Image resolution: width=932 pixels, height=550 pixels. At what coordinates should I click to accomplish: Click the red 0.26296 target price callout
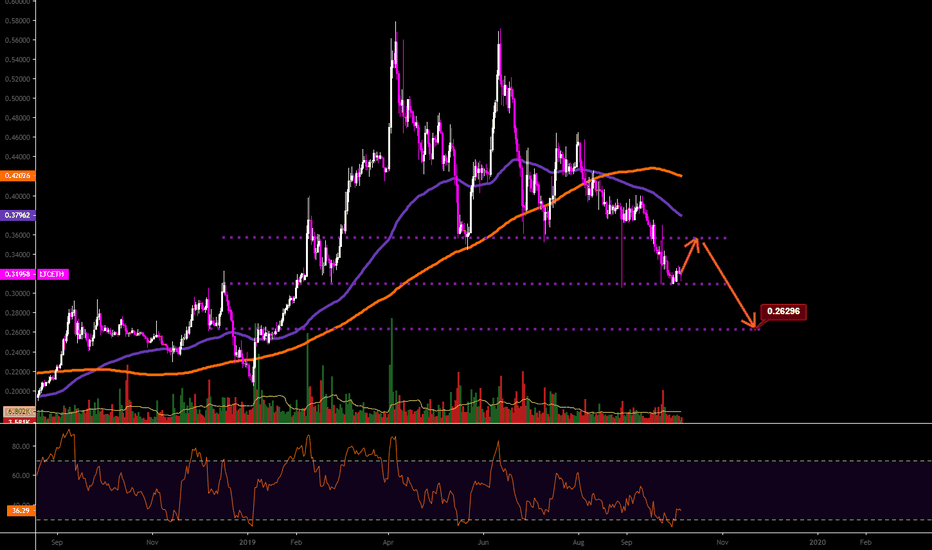(x=783, y=311)
